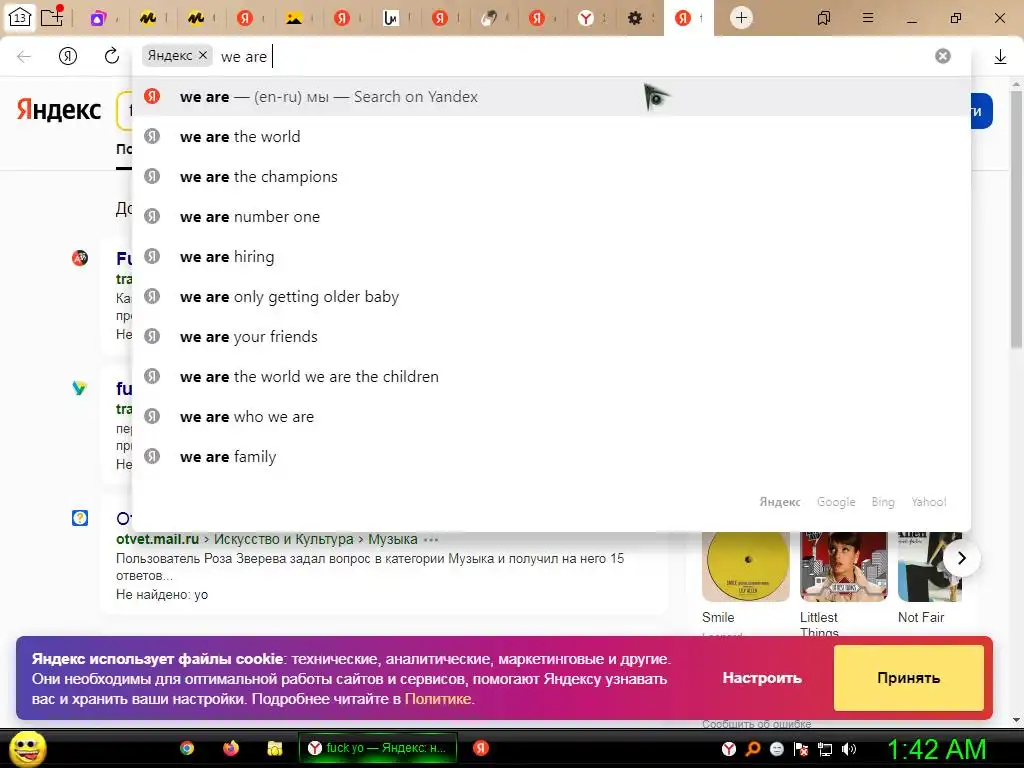The width and height of the screenshot is (1024, 768).
Task: Open the Политике link in cookie banner
Action: point(438,699)
